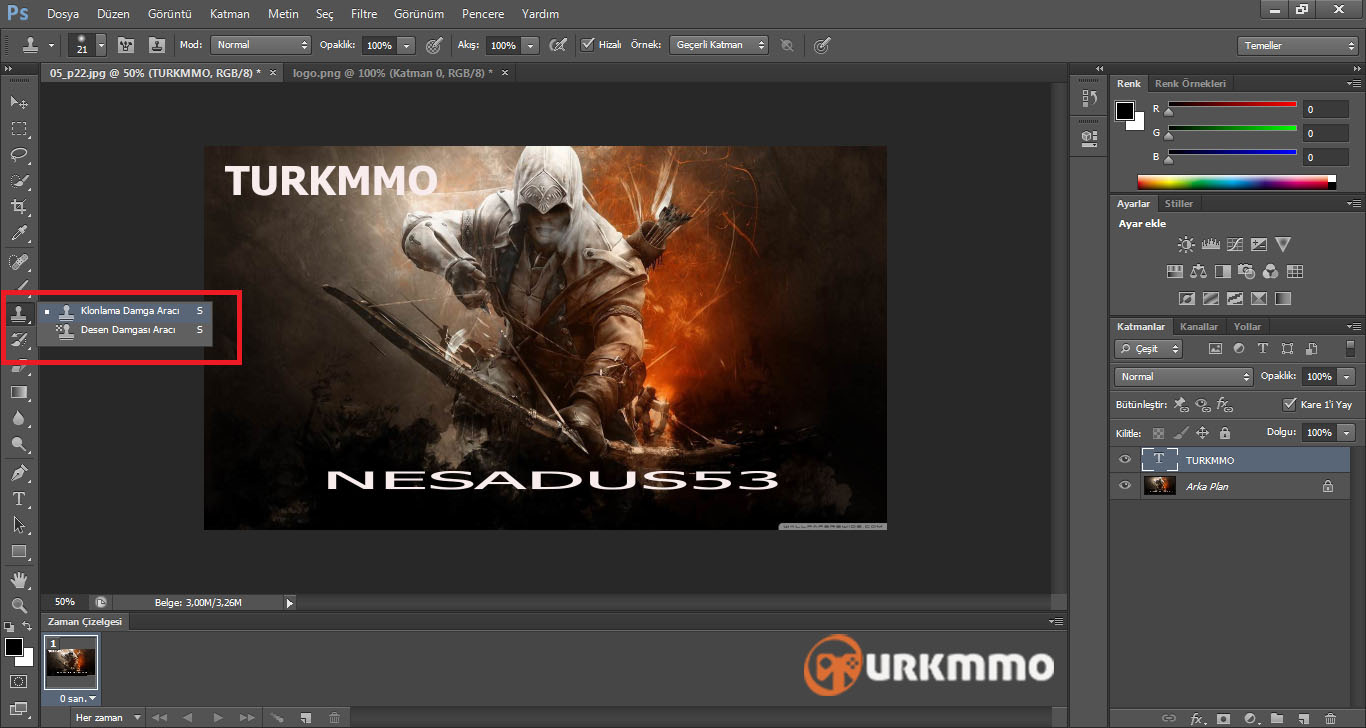
Task: Add Photo Filter camera icon
Action: click(1247, 271)
